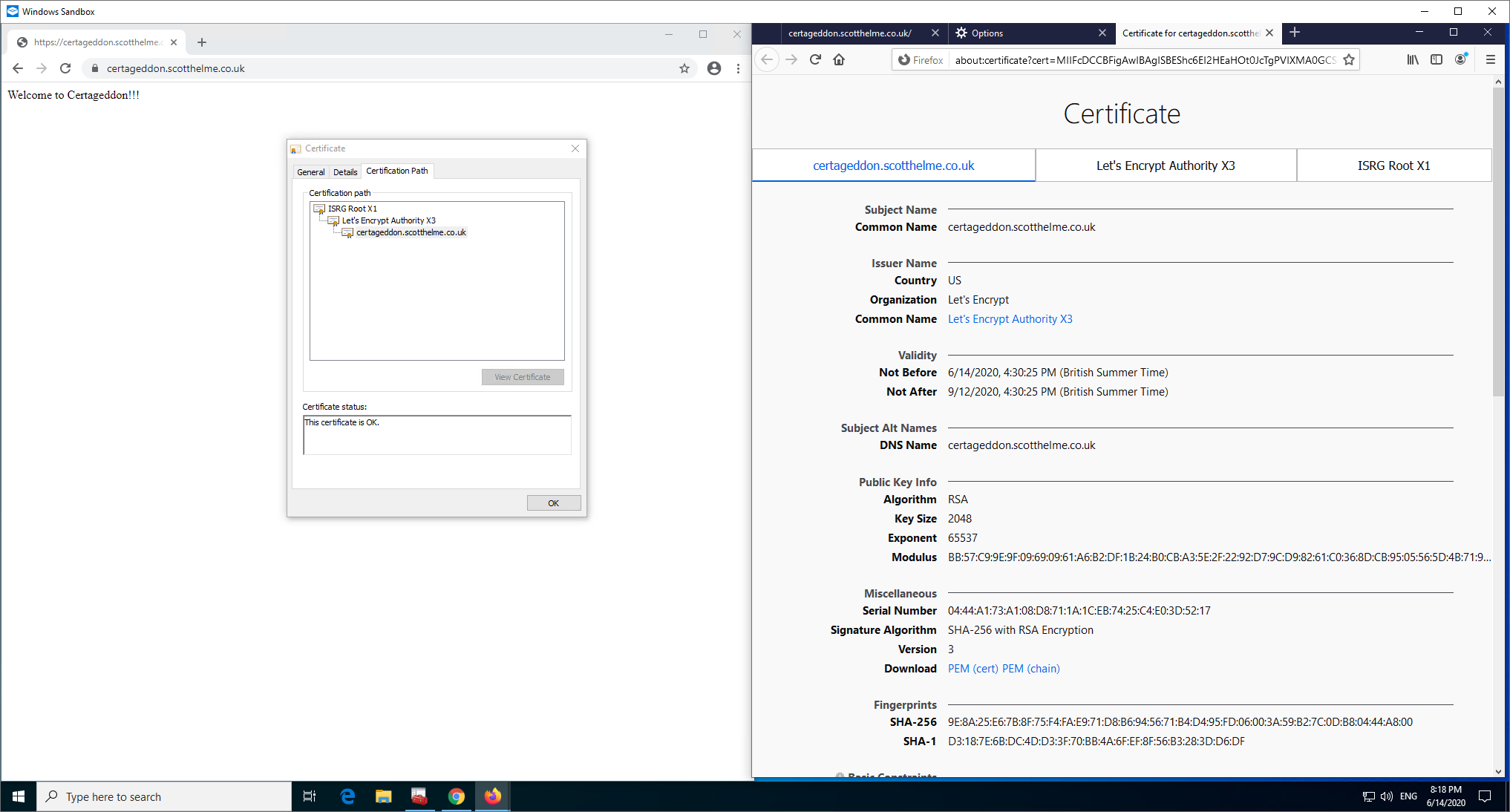Toggle Firefox sidebar icon
This screenshot has height=812, width=1510.
tap(1437, 60)
